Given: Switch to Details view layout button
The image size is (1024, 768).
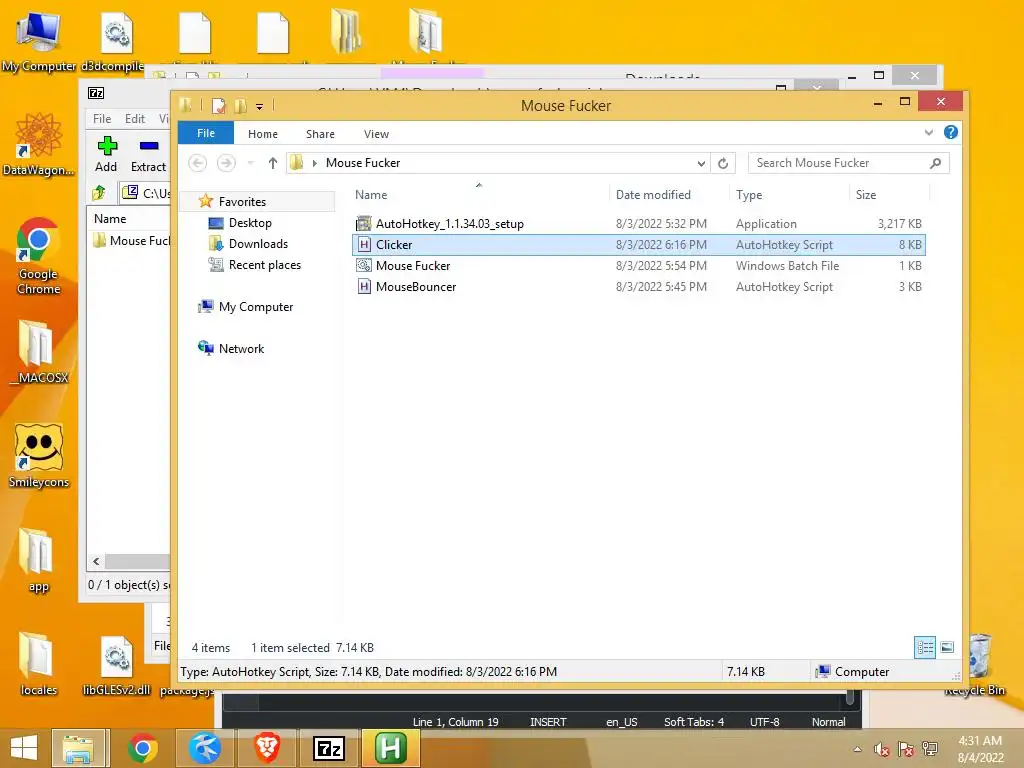Looking at the screenshot, I should [x=925, y=647].
